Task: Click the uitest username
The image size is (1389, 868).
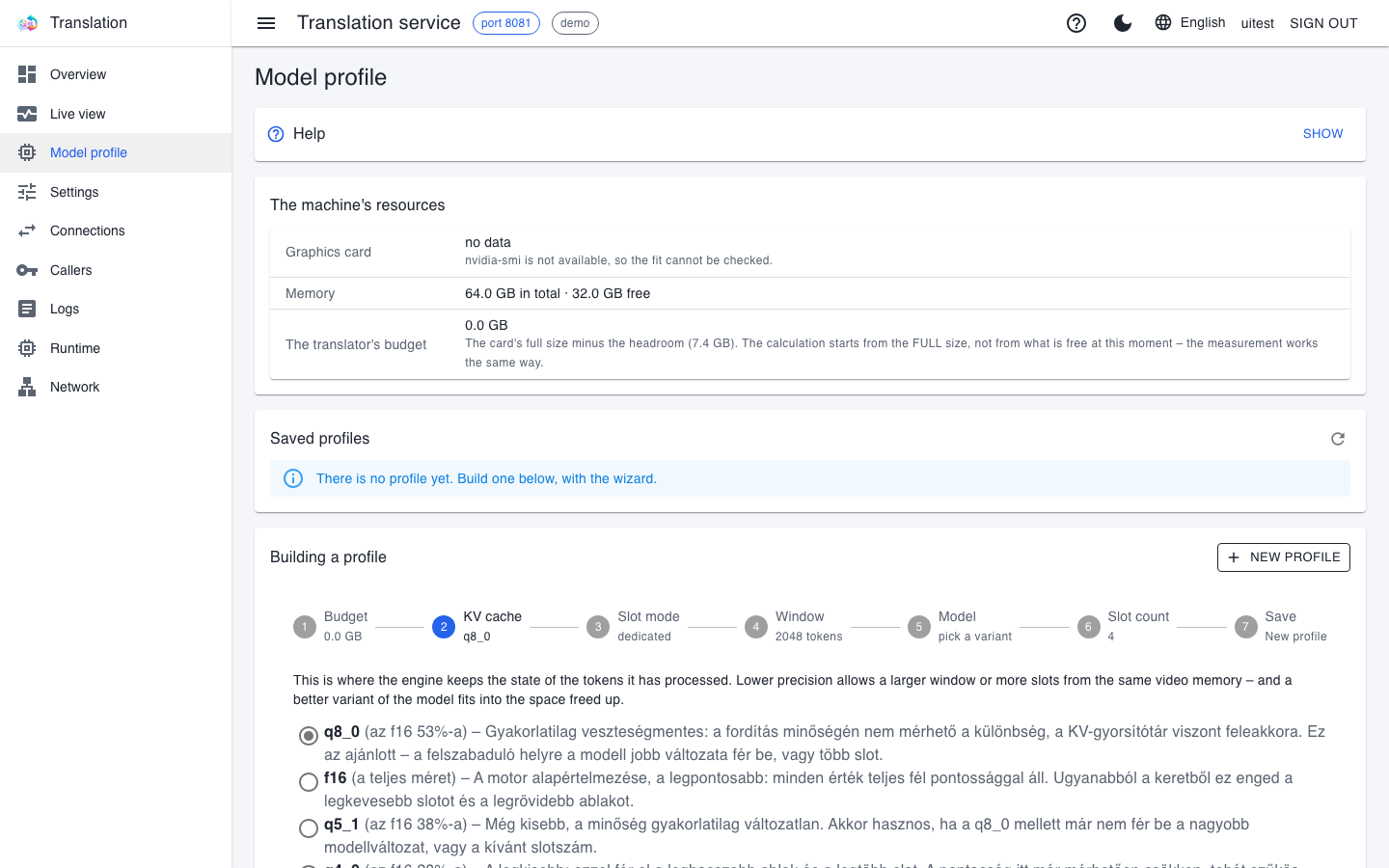Action: pos(1258,23)
